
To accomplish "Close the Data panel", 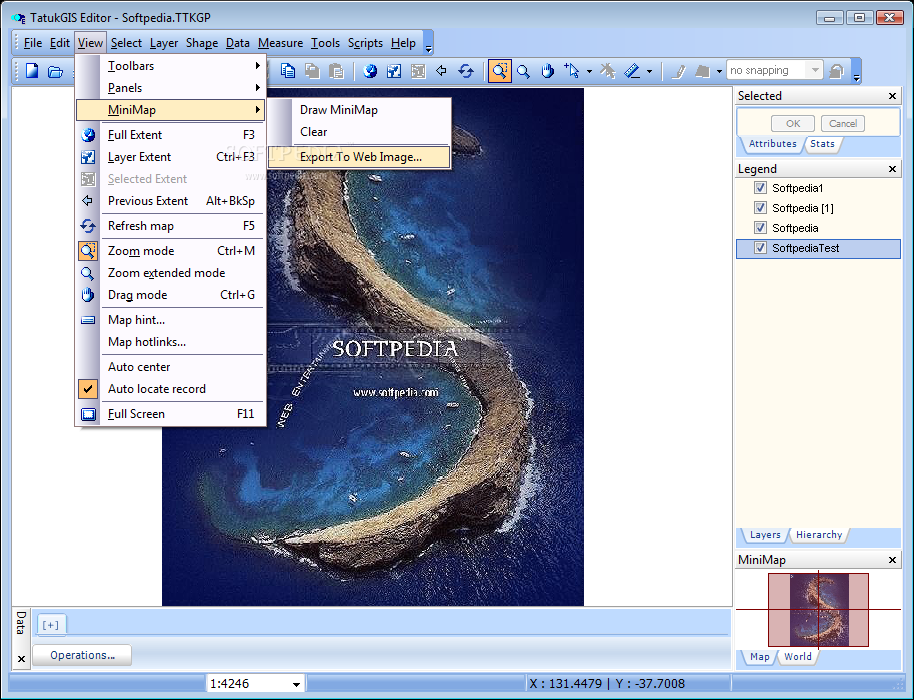I will (22, 659).
